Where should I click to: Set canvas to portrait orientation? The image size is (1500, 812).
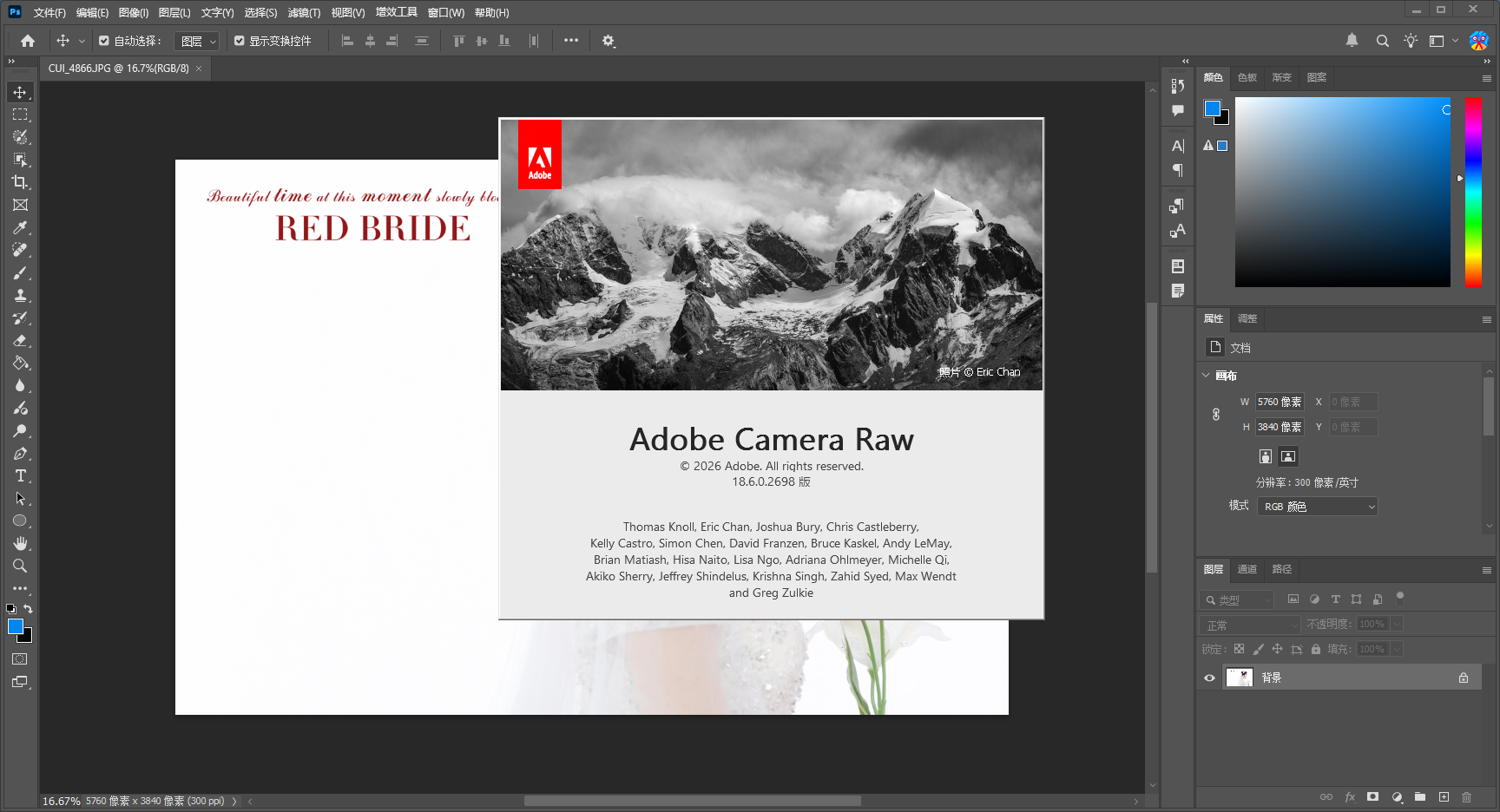click(1266, 456)
